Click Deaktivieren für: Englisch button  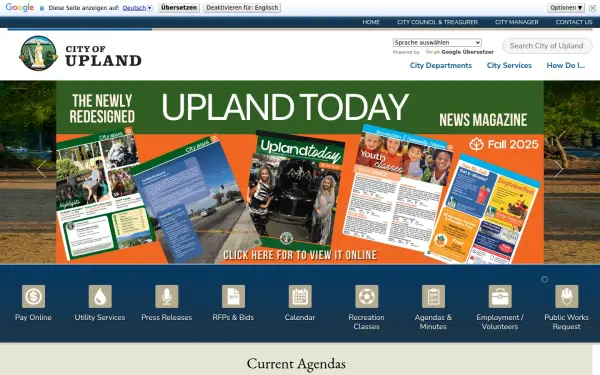click(242, 8)
